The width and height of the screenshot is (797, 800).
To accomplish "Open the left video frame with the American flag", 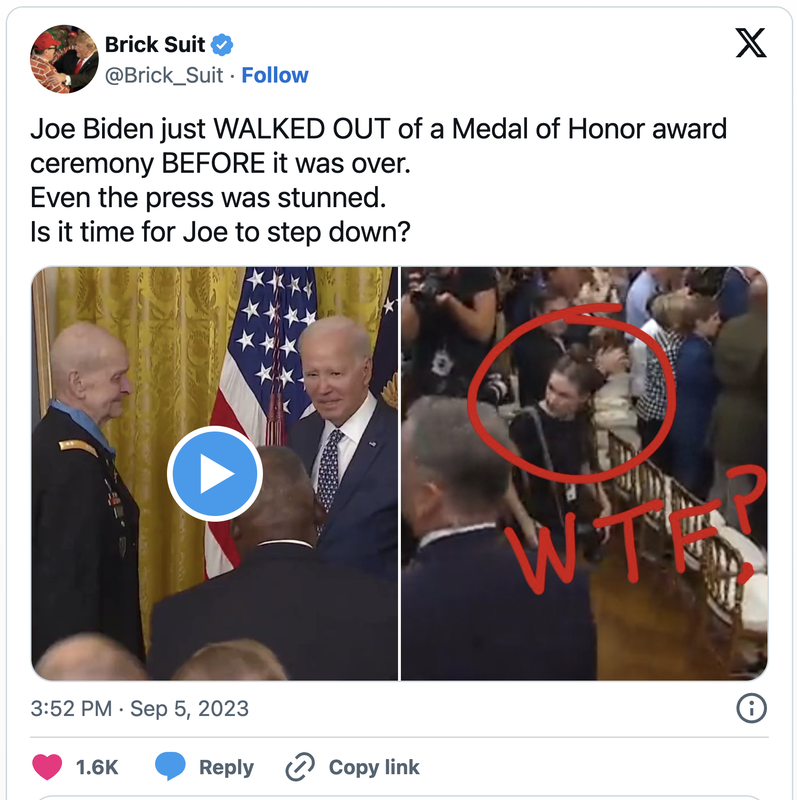I will pyautogui.click(x=214, y=473).
